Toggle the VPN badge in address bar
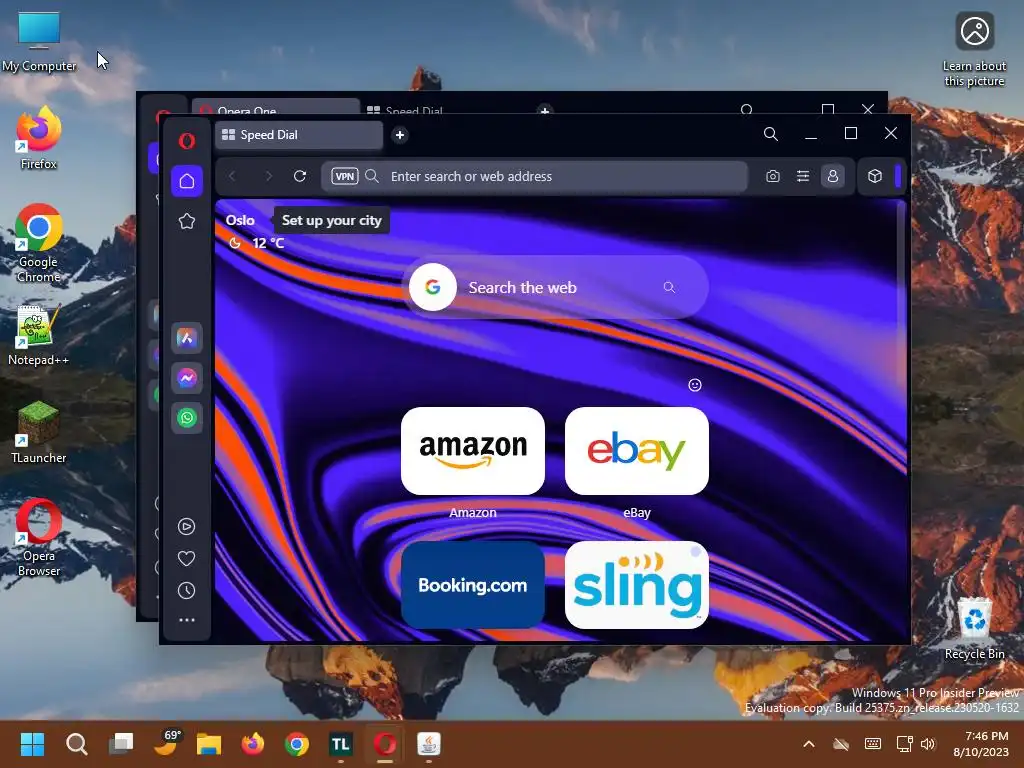Screen dimensions: 1024x768 click(x=345, y=176)
